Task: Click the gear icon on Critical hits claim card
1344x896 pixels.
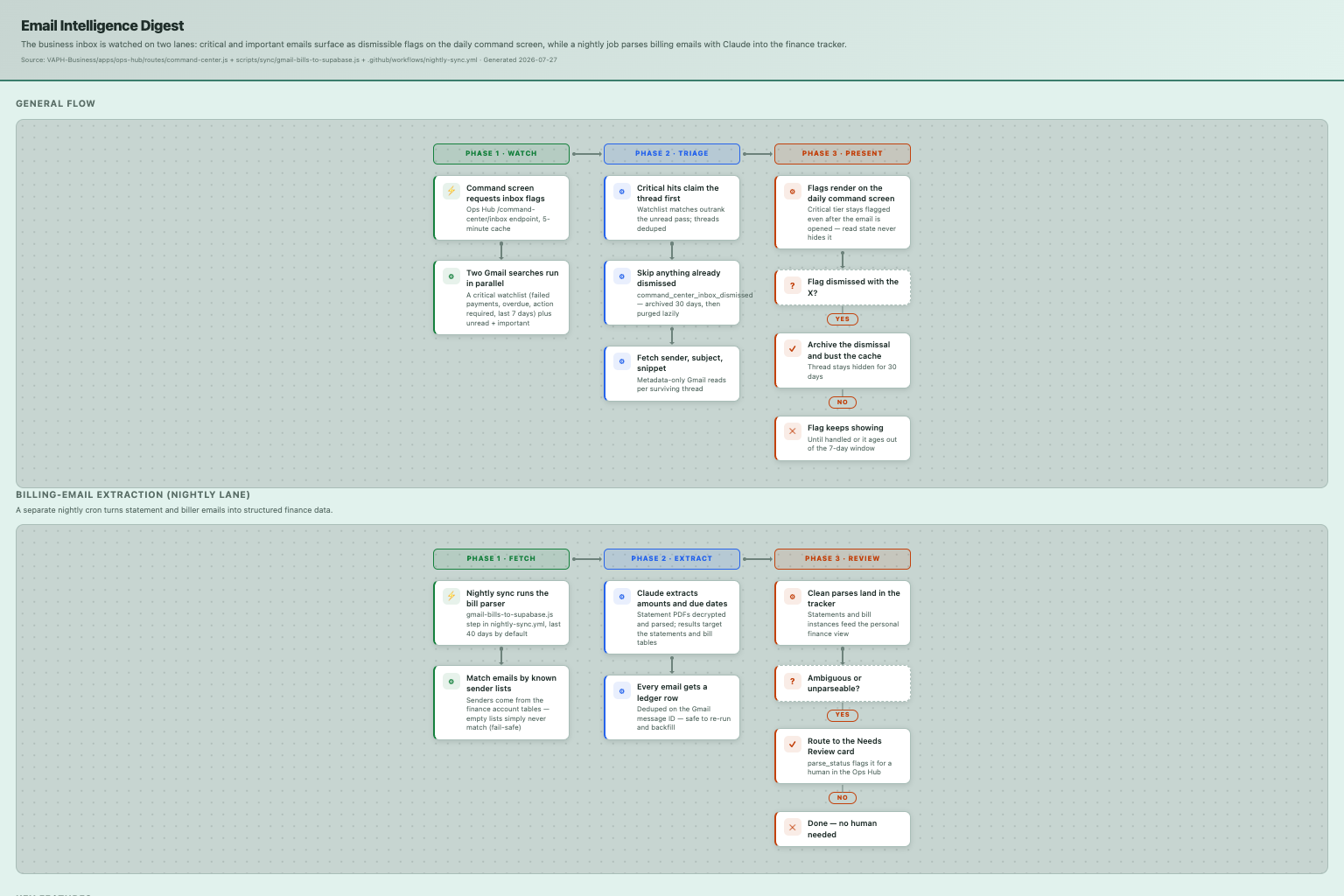Action: tap(622, 191)
